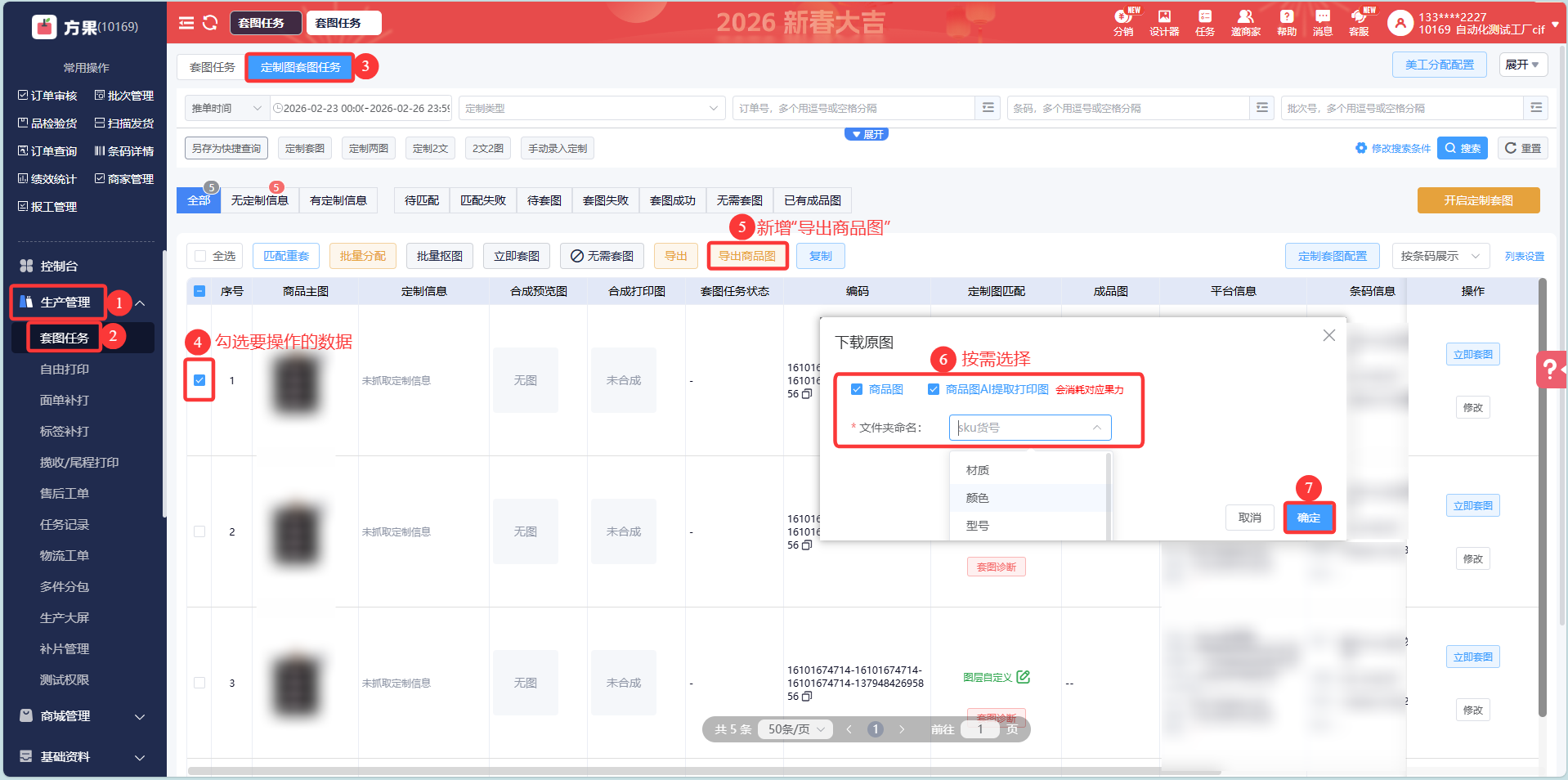
Task: Open the 推单时间 dropdown
Action: point(226,108)
